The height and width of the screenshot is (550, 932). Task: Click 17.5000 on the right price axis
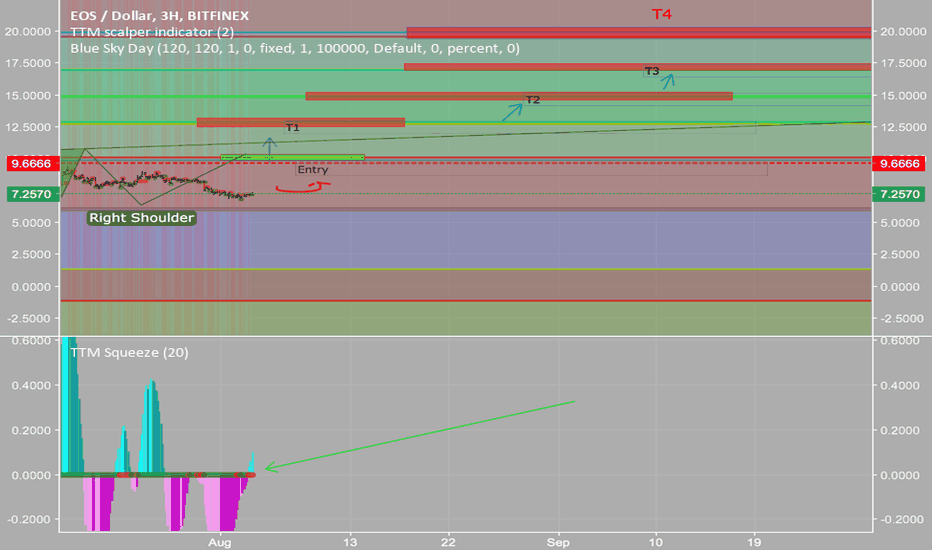click(x=903, y=63)
